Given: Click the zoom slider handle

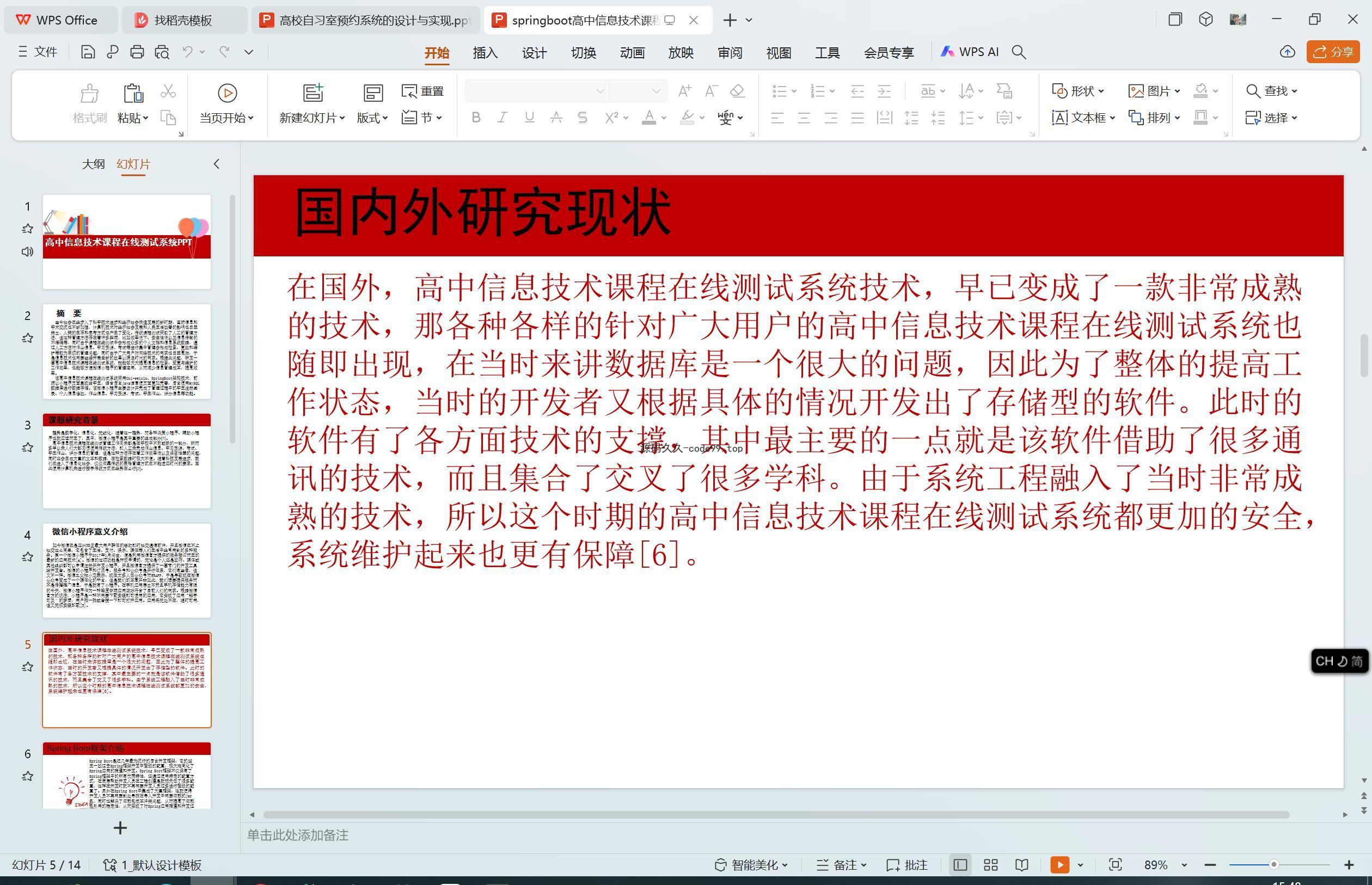Looking at the screenshot, I should click(x=1273, y=865).
